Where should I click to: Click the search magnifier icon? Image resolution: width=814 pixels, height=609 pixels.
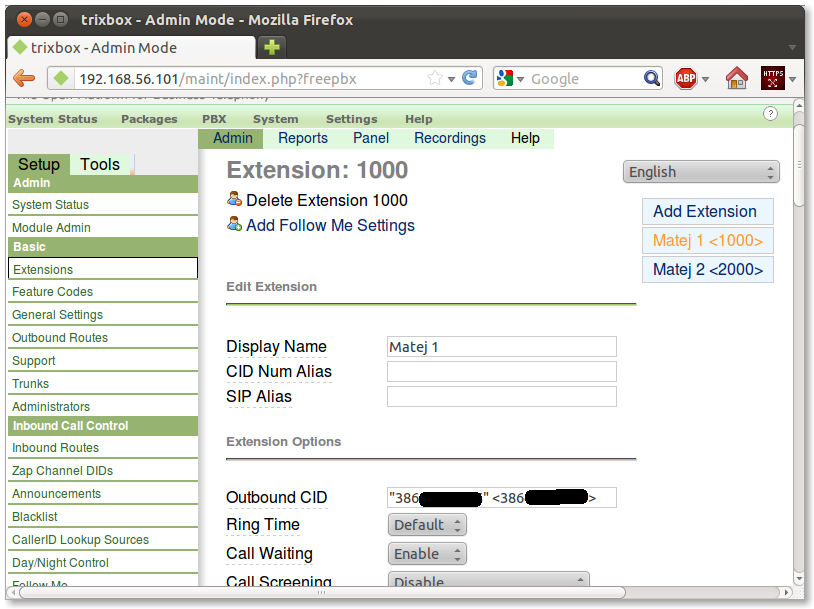click(x=651, y=78)
